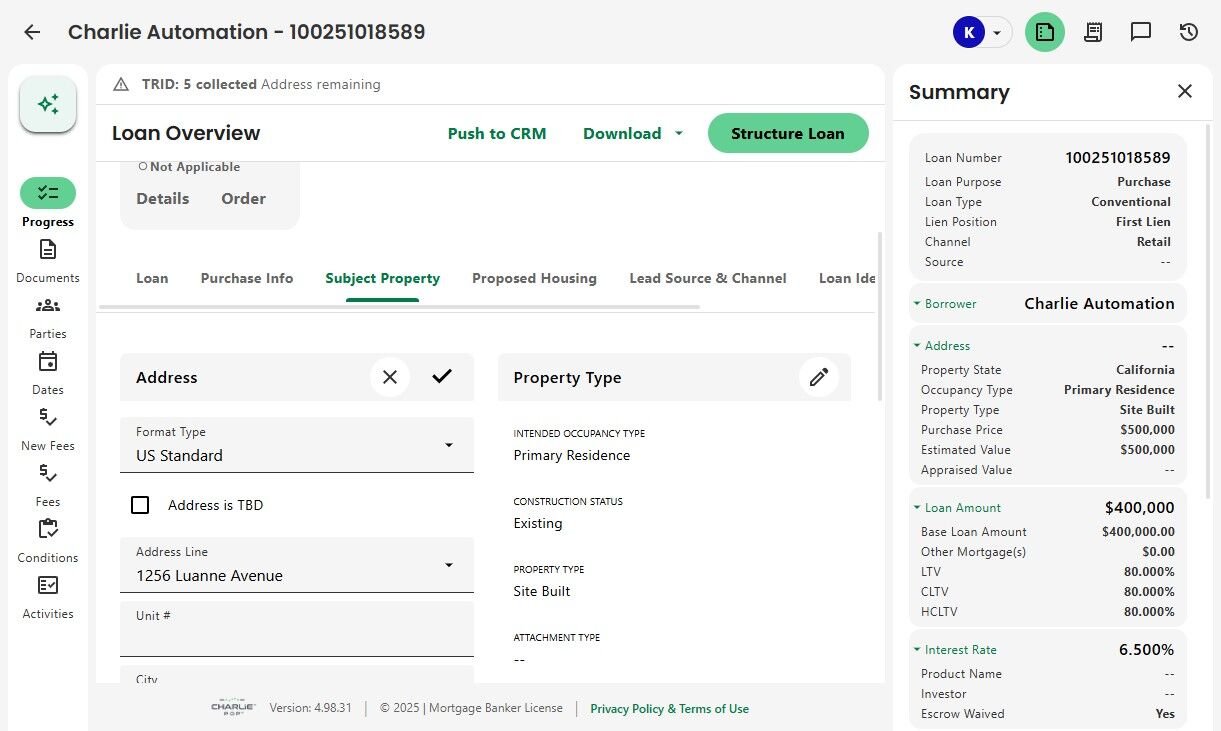Open the chat comments icon
Image resolution: width=1221 pixels, height=731 pixels.
point(1141,32)
